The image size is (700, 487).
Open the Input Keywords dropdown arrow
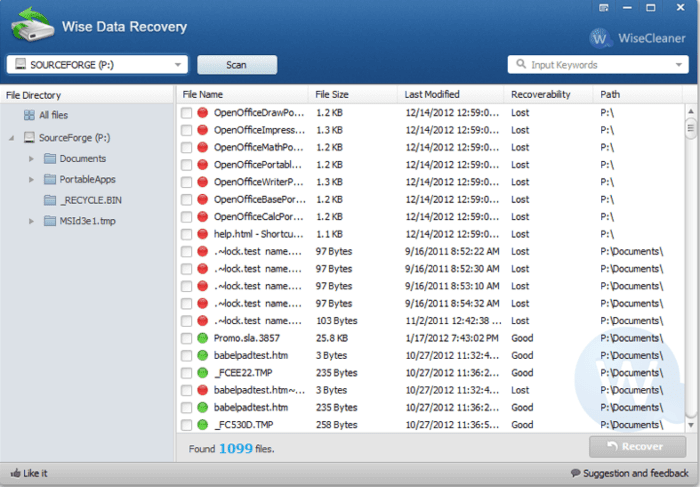(679, 65)
